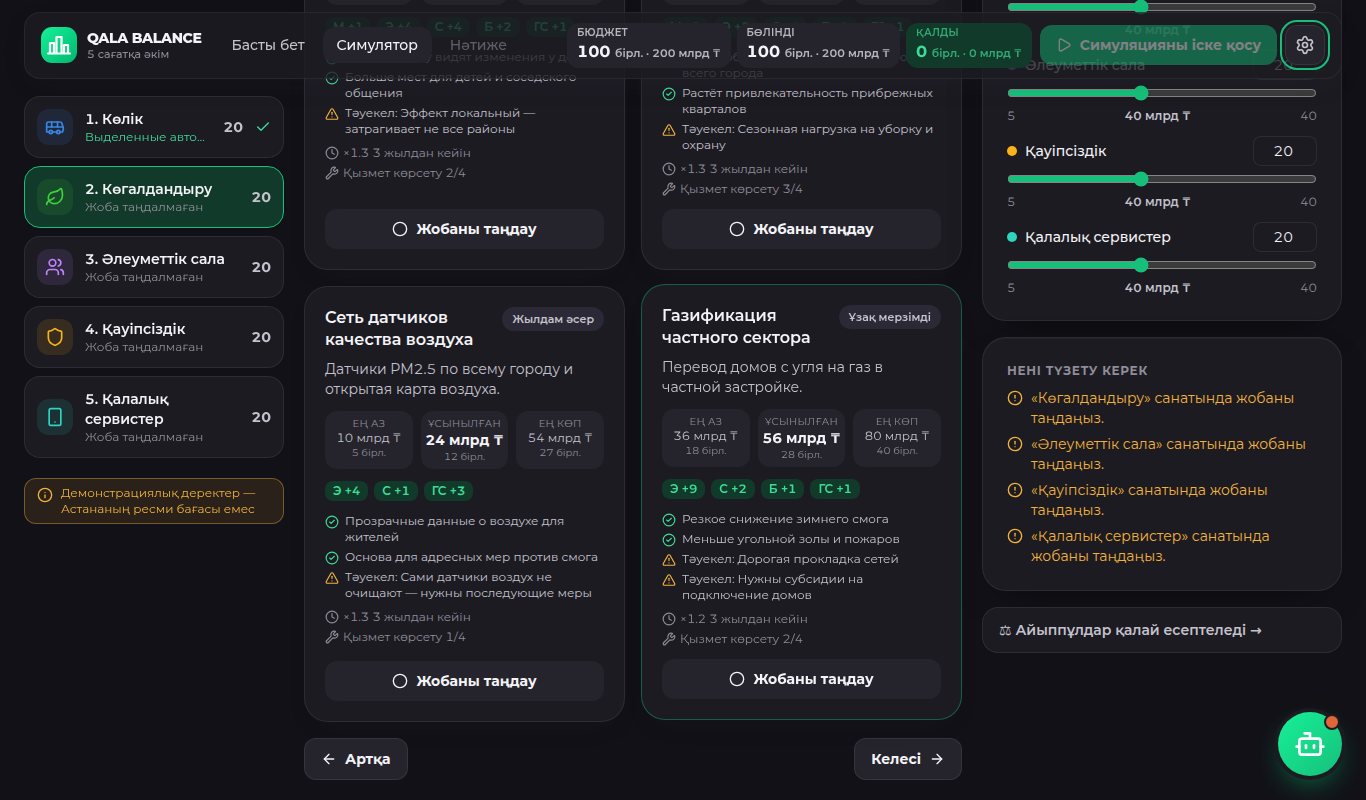Click the risk triangle near Дорогая прокладка сетей
This screenshot has height=800, width=1366.
pos(669,559)
